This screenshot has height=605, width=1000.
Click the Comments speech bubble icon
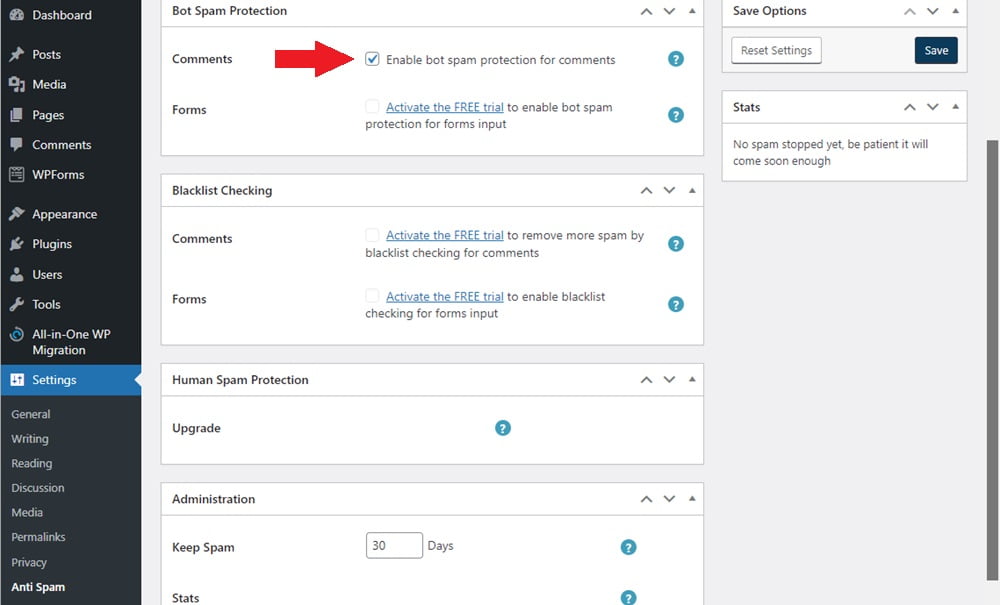coord(17,145)
